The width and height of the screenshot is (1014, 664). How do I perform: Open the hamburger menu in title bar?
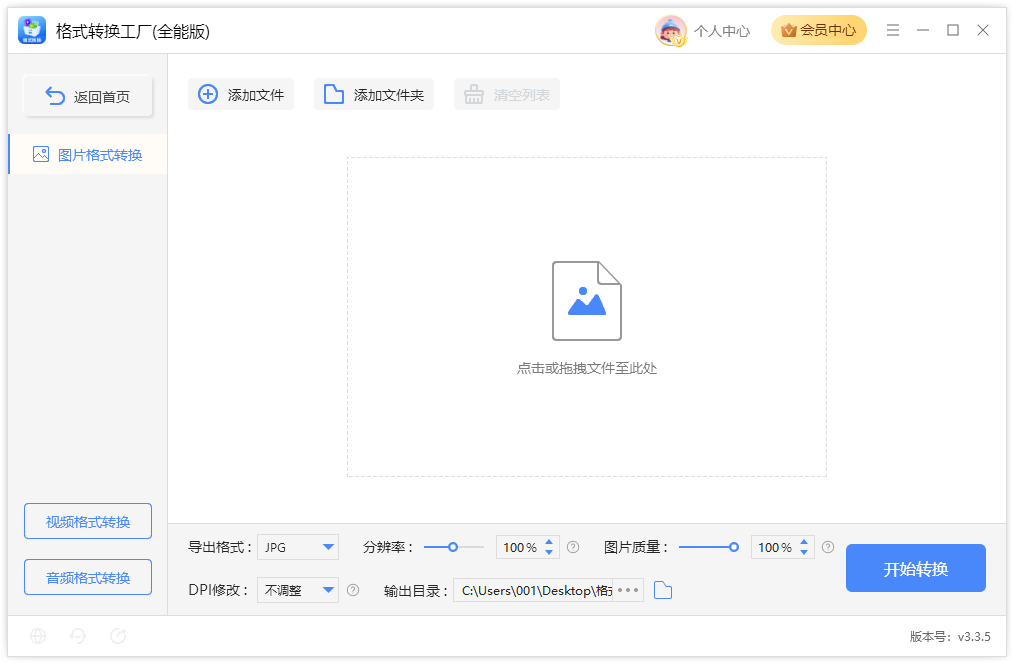(893, 30)
